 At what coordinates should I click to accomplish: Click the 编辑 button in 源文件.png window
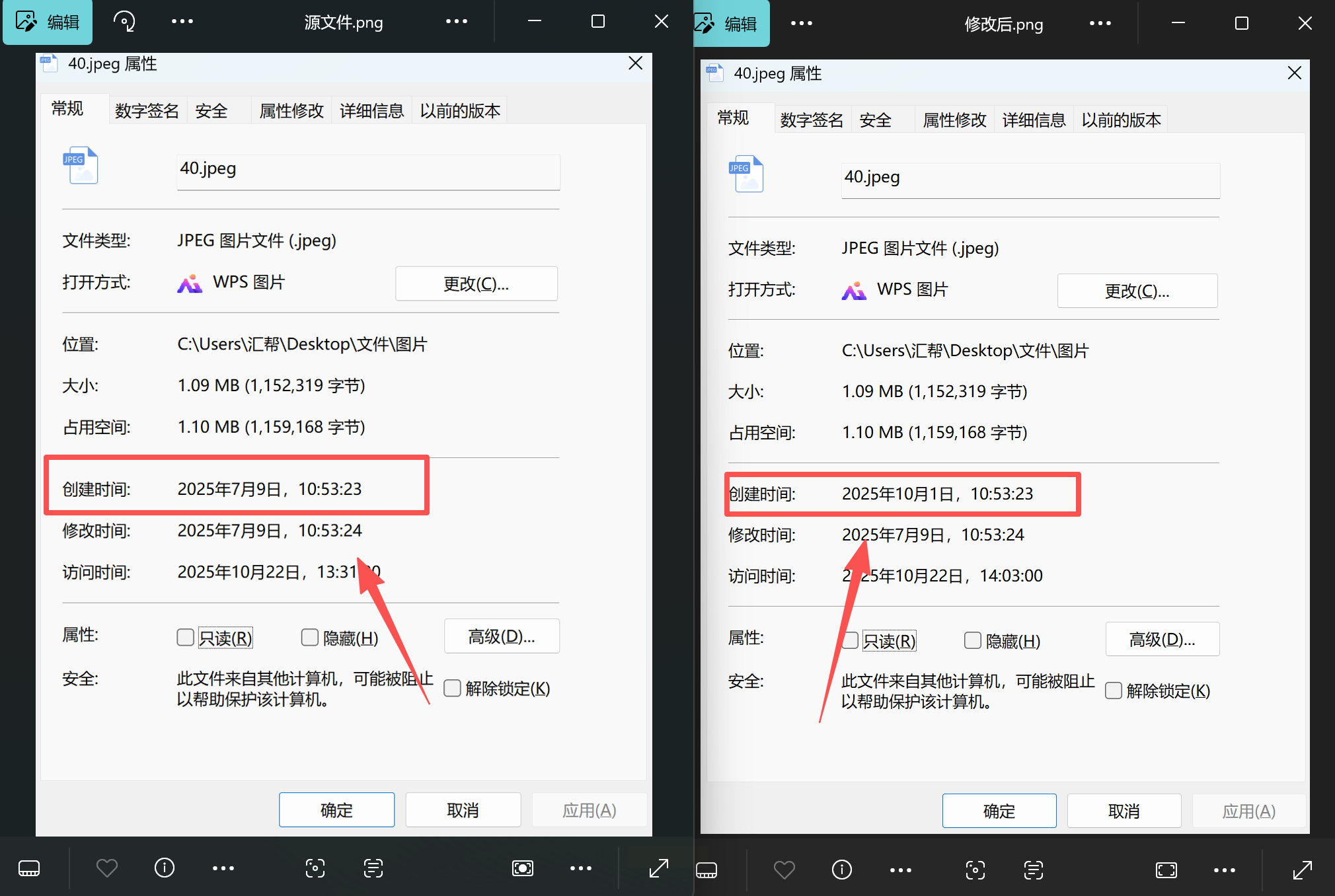tap(48, 22)
